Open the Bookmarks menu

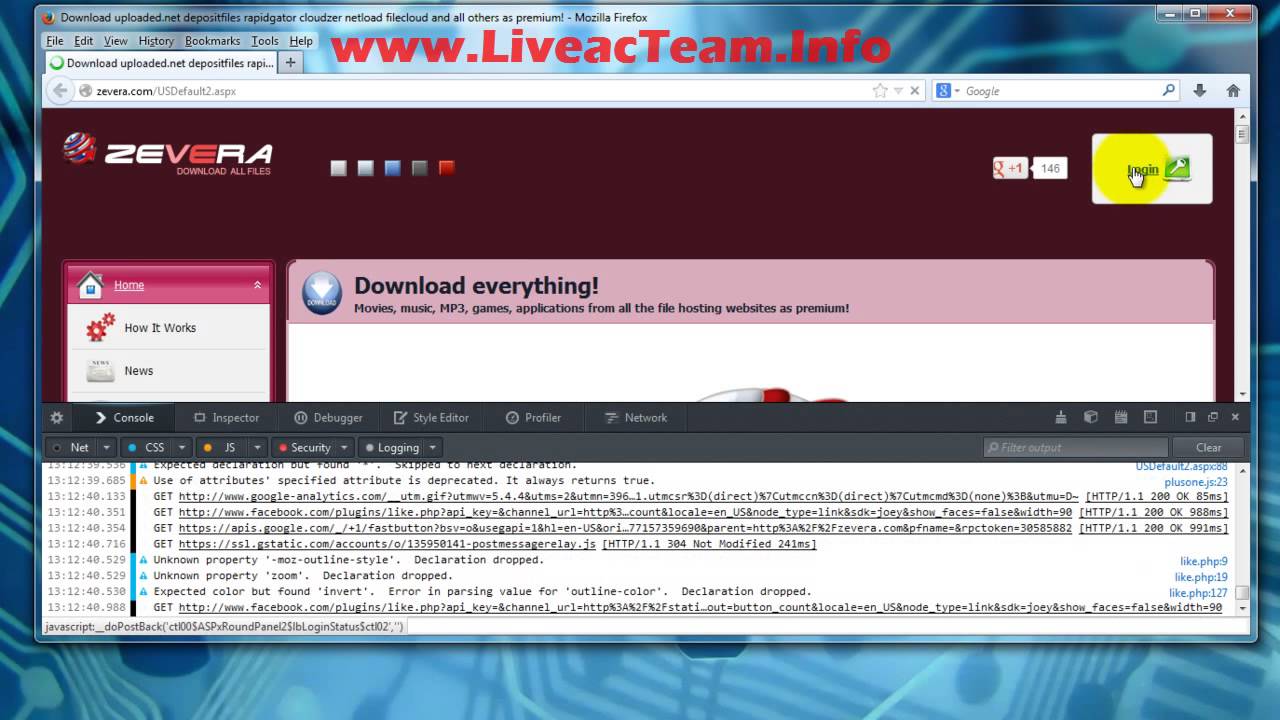click(x=213, y=41)
